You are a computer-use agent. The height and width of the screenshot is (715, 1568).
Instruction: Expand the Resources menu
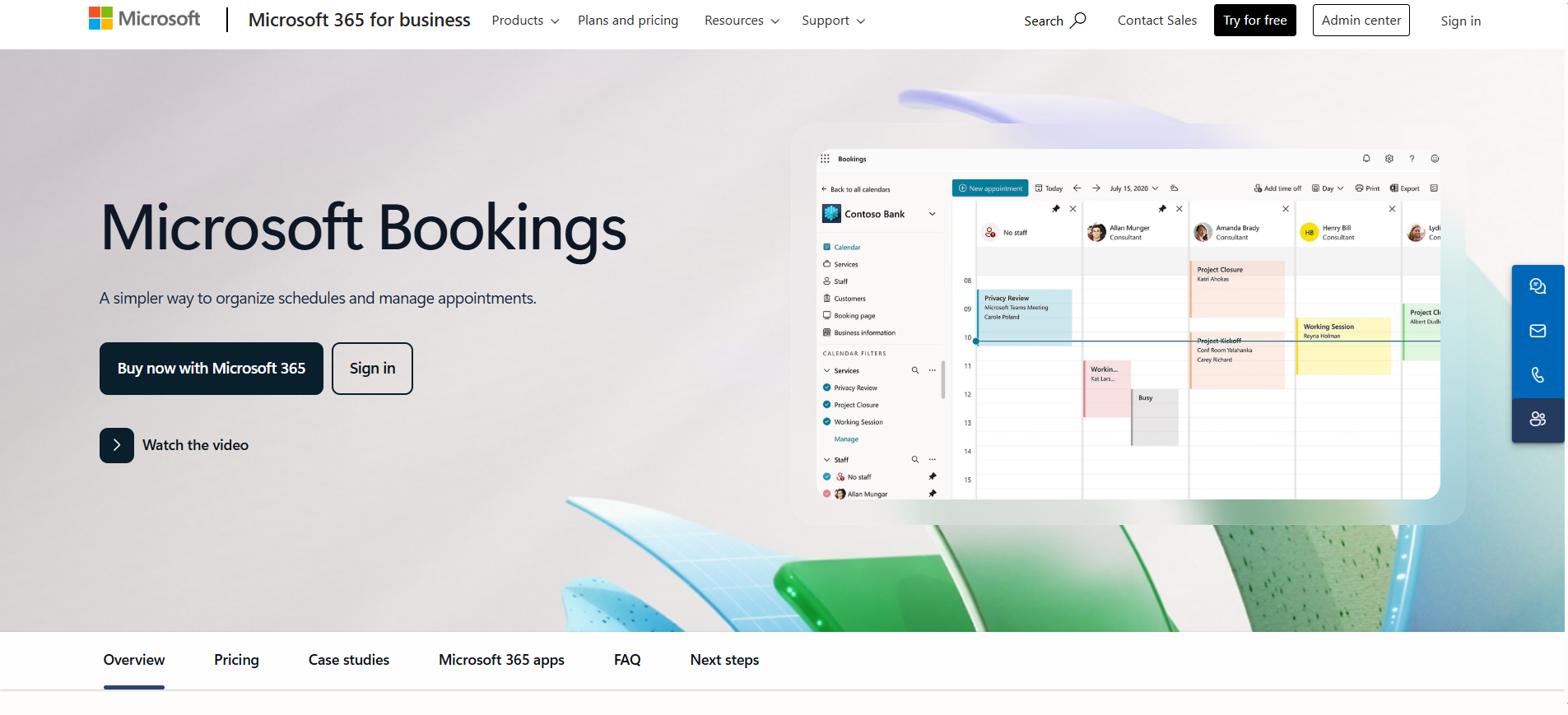pyautogui.click(x=742, y=21)
